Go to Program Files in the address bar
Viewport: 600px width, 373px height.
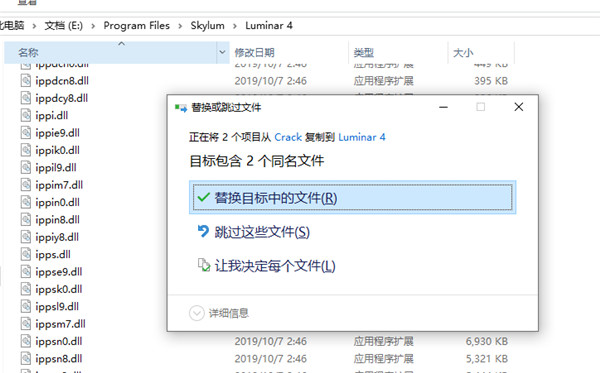(x=137, y=26)
